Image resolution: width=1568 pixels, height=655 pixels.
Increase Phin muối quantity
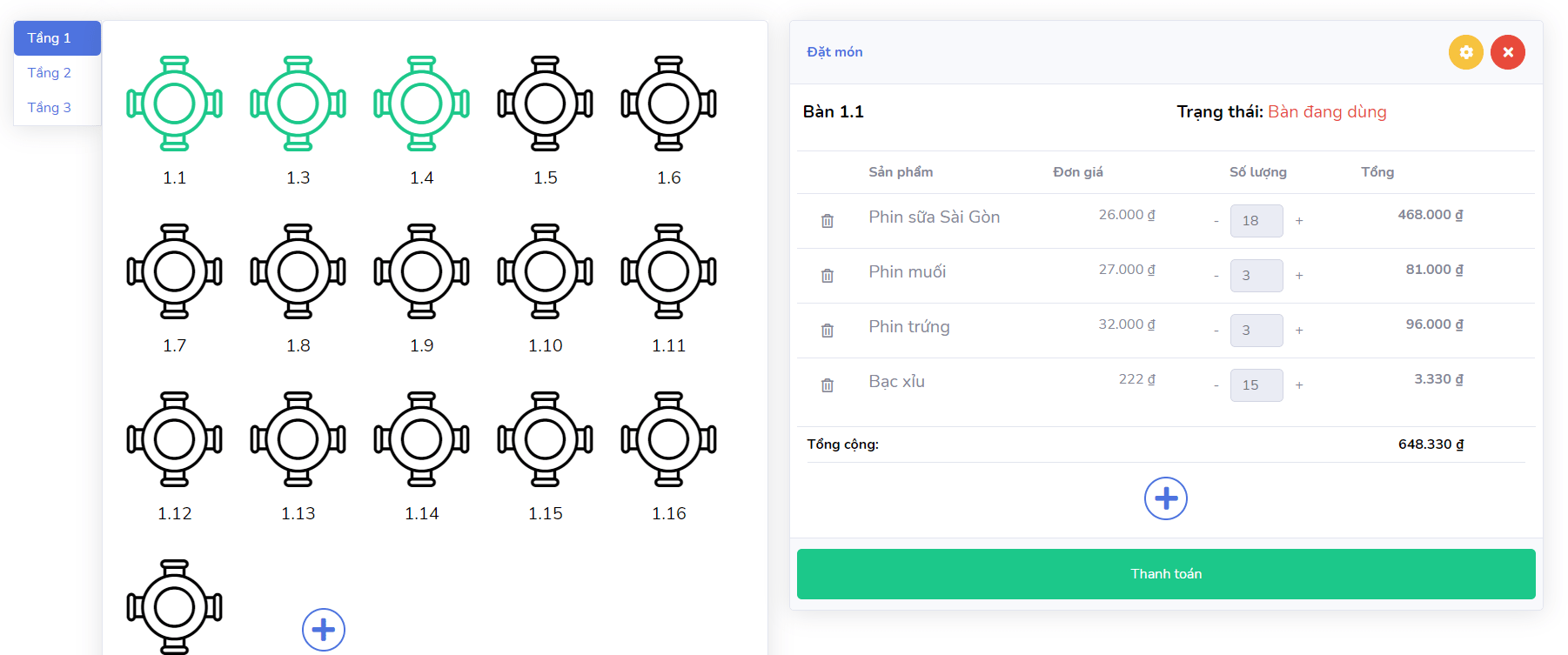(x=1299, y=276)
